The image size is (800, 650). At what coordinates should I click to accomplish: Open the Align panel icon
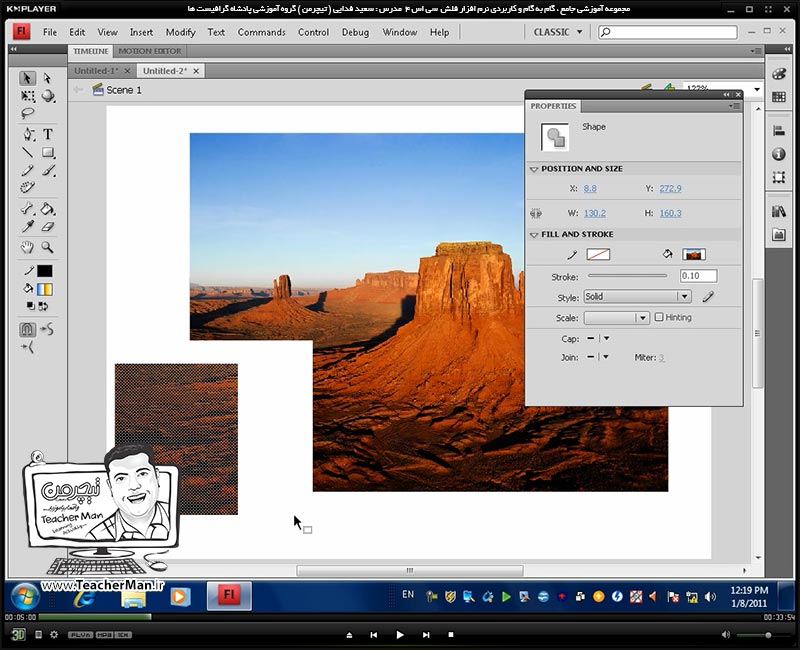(x=779, y=131)
